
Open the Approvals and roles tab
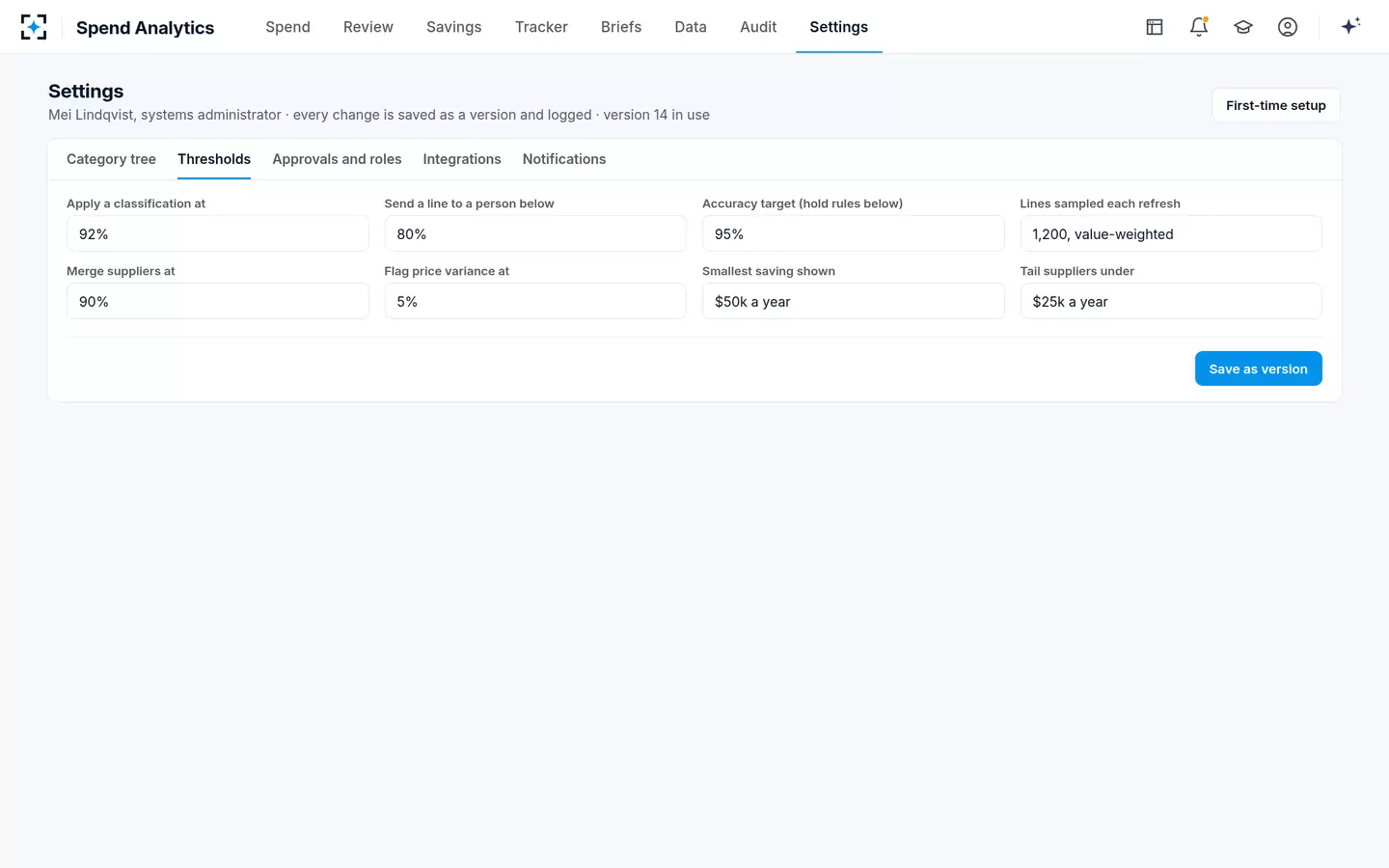pyautogui.click(x=337, y=159)
